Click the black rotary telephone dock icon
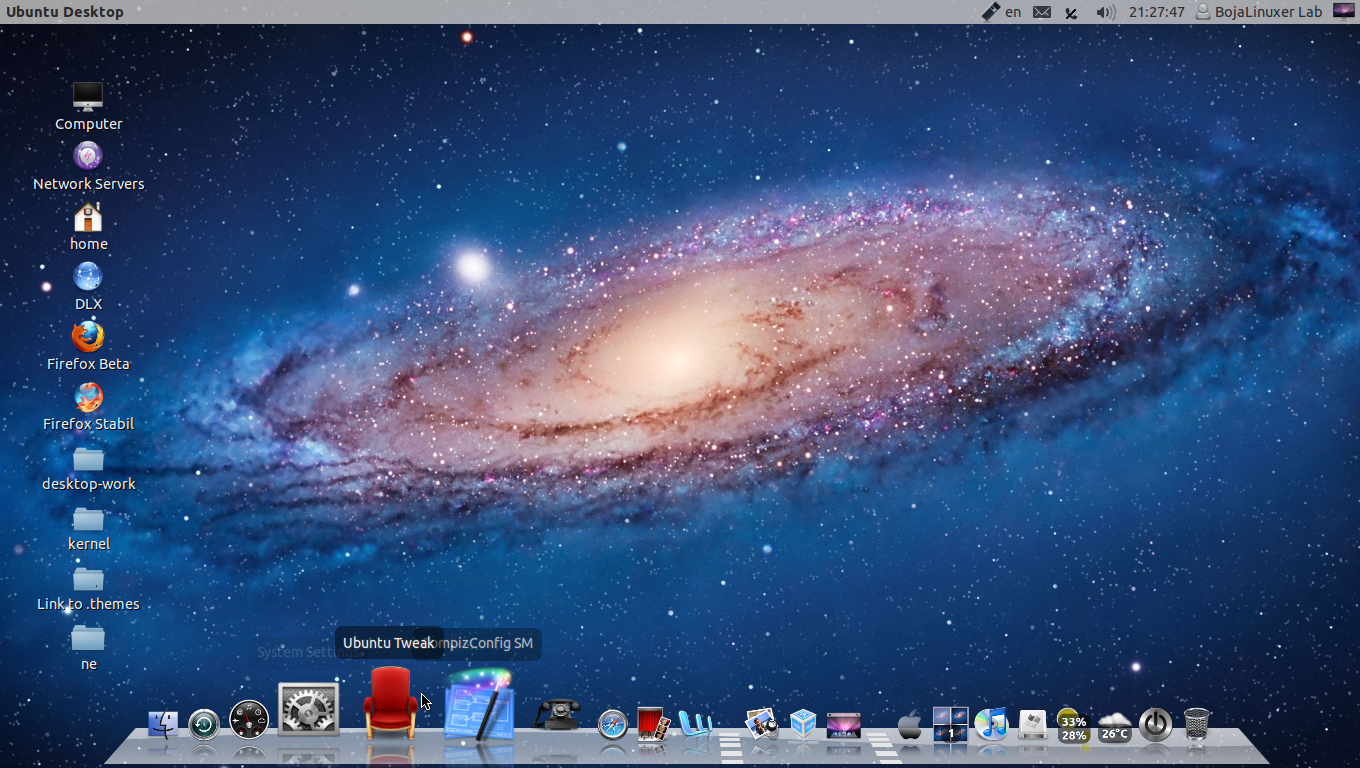The image size is (1360, 768). (x=558, y=714)
